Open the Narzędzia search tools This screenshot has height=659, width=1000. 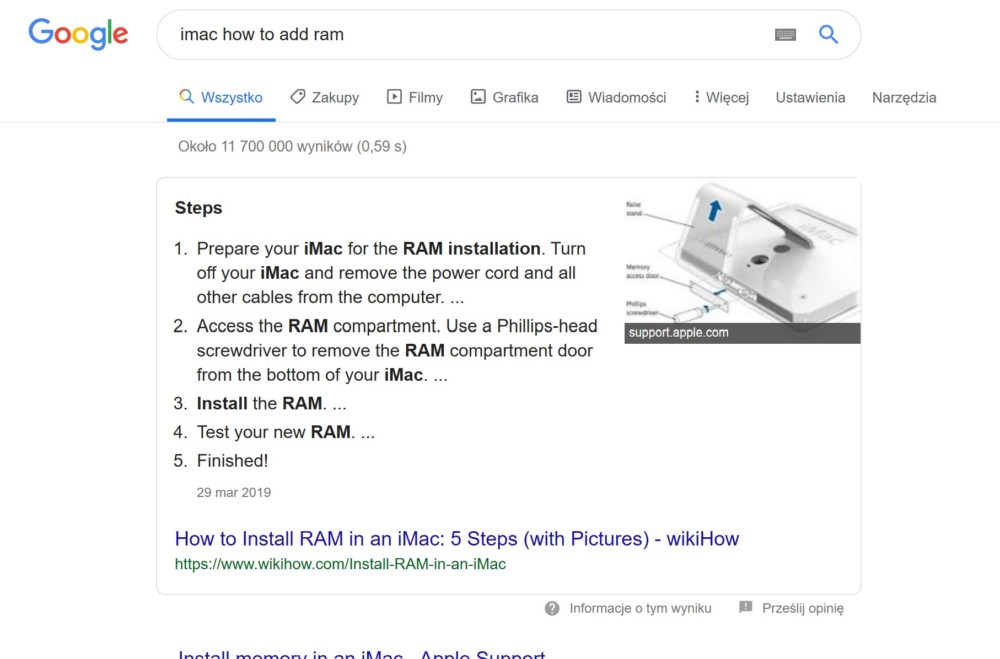pos(904,98)
